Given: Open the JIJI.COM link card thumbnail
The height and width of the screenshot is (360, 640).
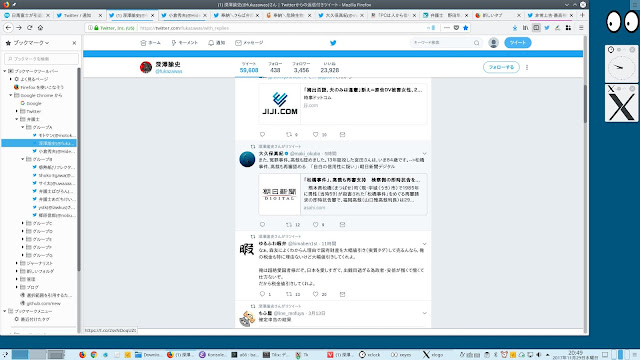Looking at the screenshot, I should click(x=280, y=104).
